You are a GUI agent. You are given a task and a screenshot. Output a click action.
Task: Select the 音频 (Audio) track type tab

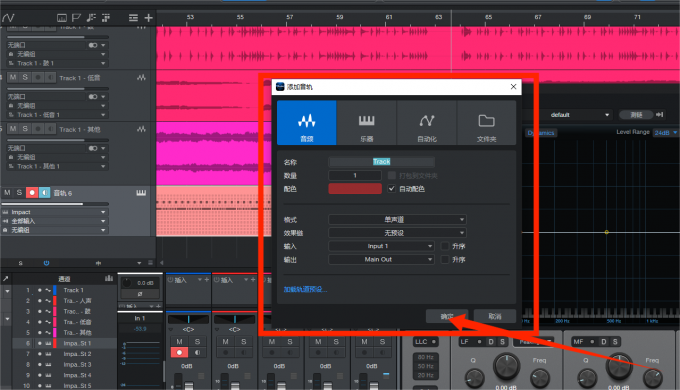307,123
